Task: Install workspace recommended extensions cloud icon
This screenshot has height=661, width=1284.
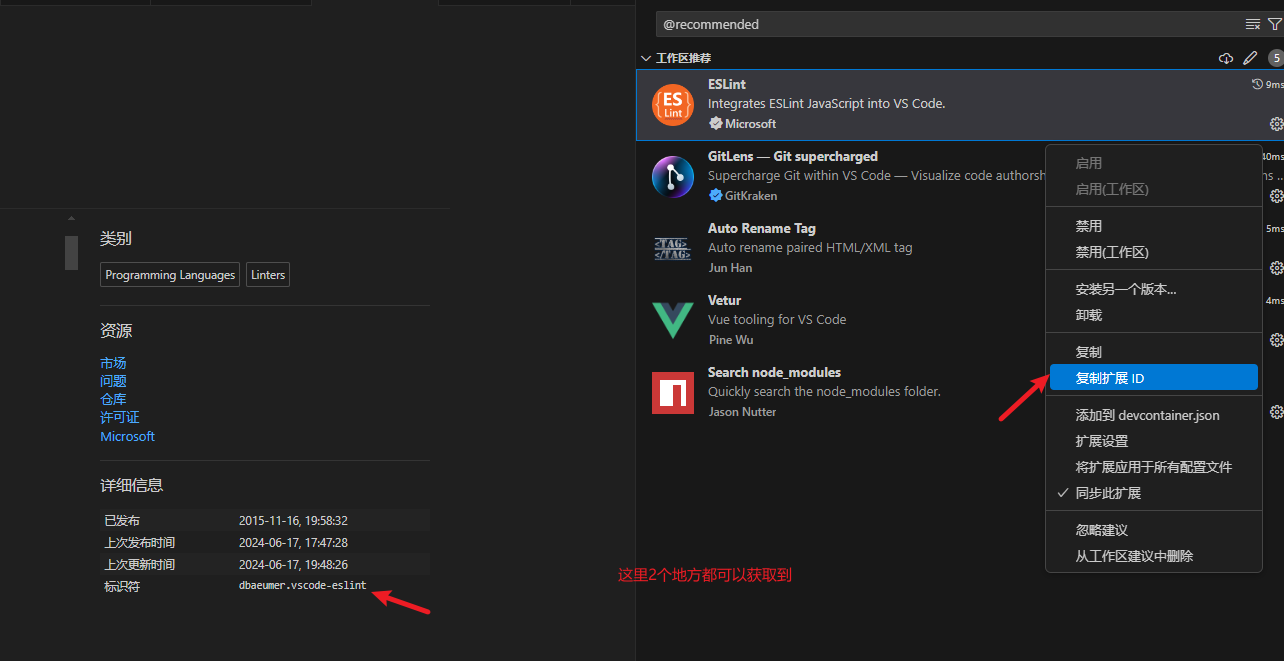Action: click(1226, 59)
